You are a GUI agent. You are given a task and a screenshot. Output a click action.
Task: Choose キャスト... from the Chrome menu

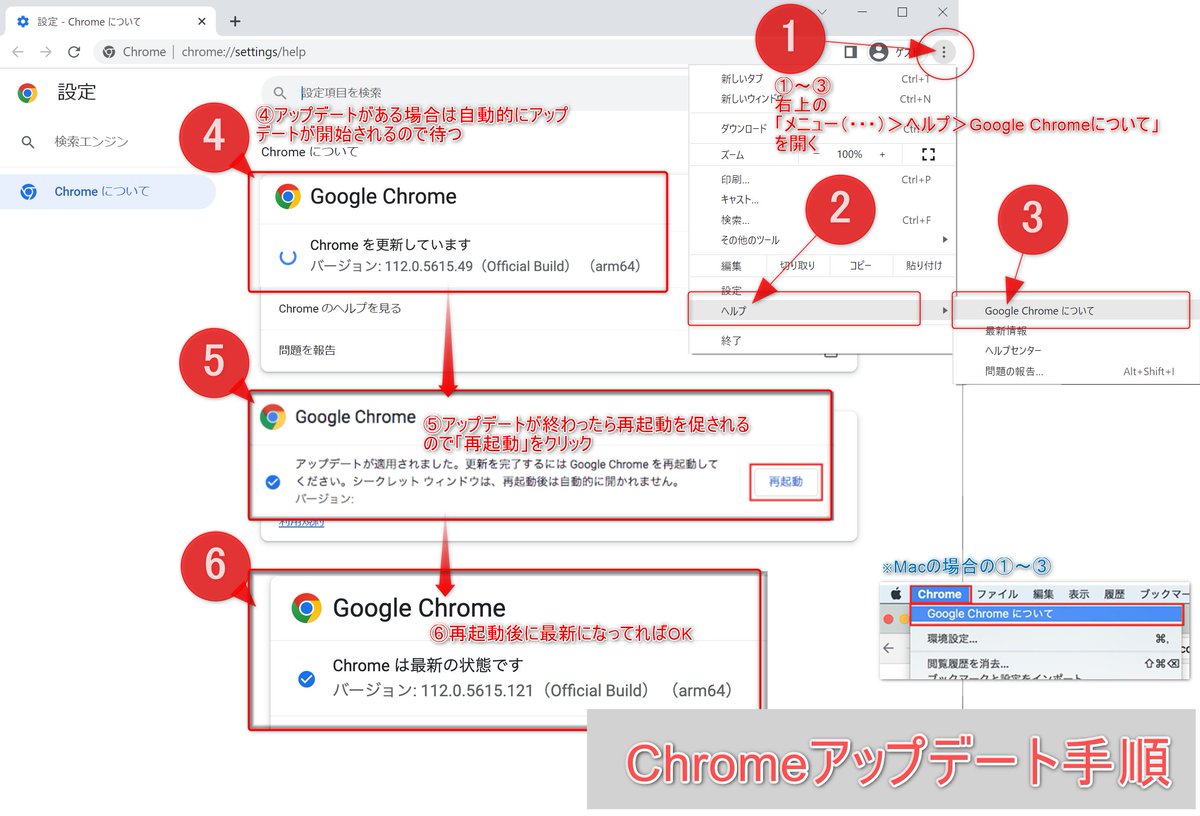pos(823,200)
